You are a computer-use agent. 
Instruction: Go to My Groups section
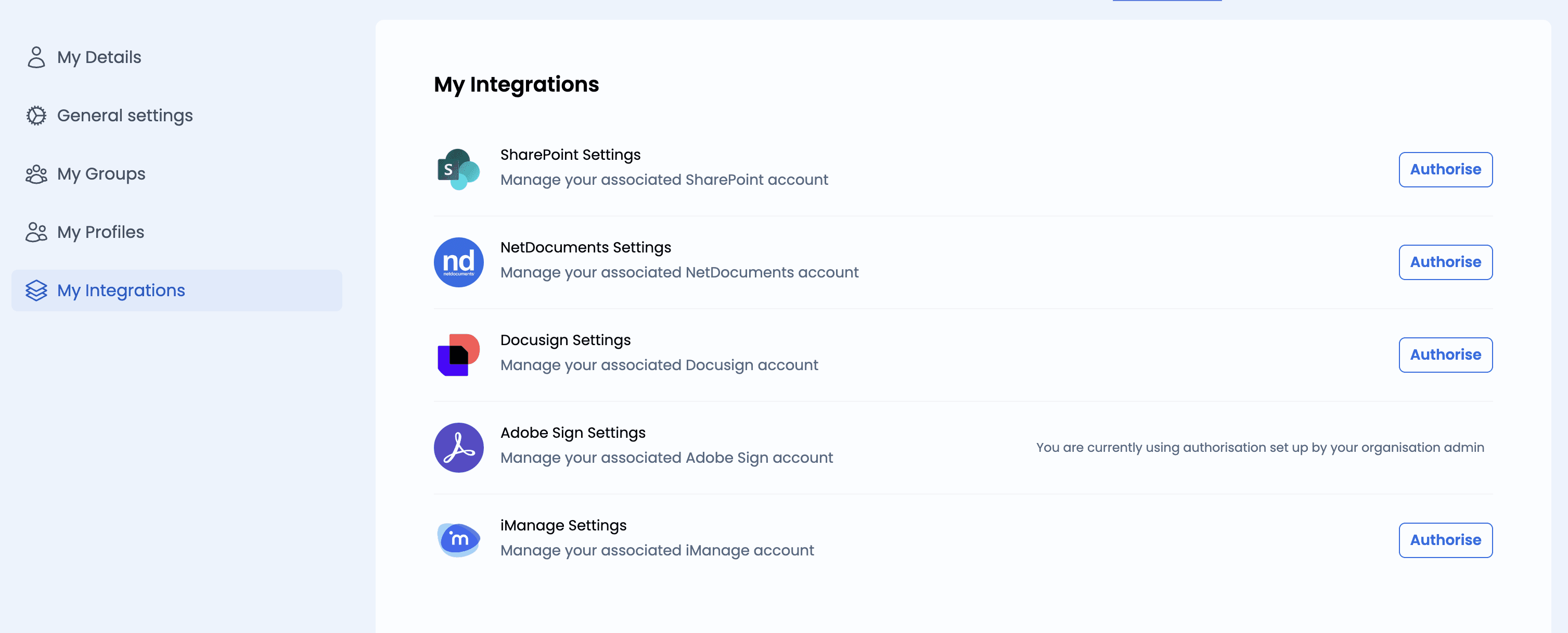tap(101, 174)
